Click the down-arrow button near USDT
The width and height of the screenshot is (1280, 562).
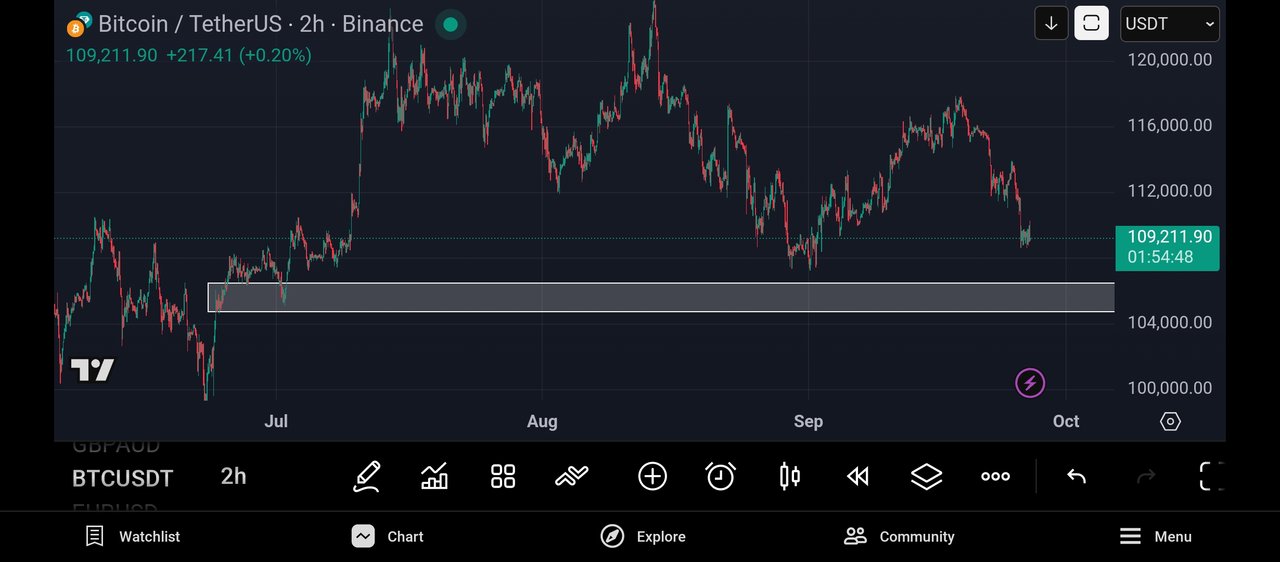[1051, 24]
